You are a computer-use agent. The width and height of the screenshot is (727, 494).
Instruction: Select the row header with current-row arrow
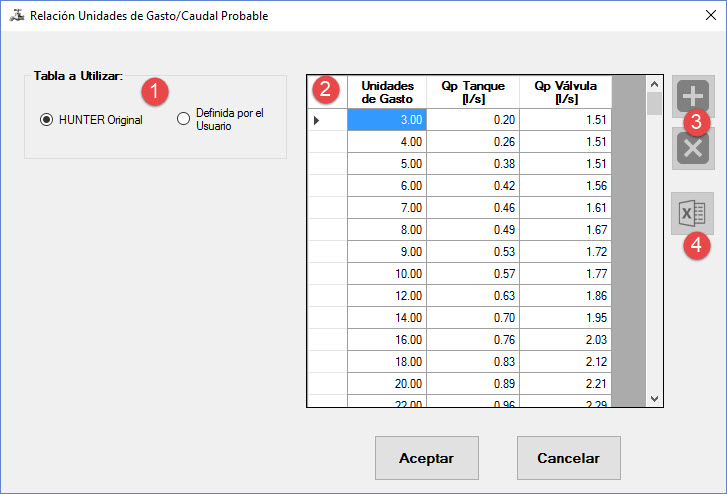click(327, 120)
